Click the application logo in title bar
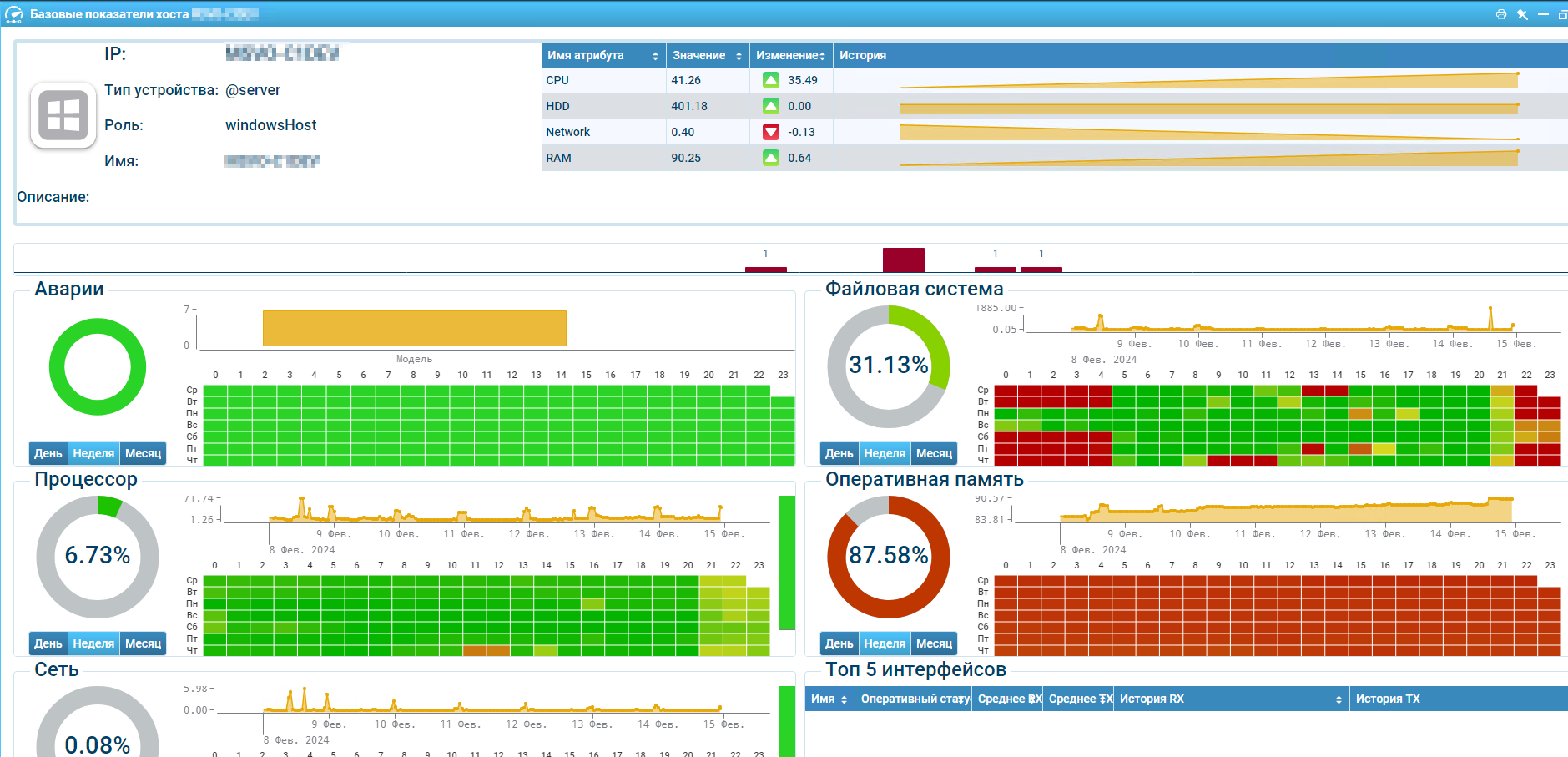Screen dimensions: 1568x757 (x=13, y=14)
